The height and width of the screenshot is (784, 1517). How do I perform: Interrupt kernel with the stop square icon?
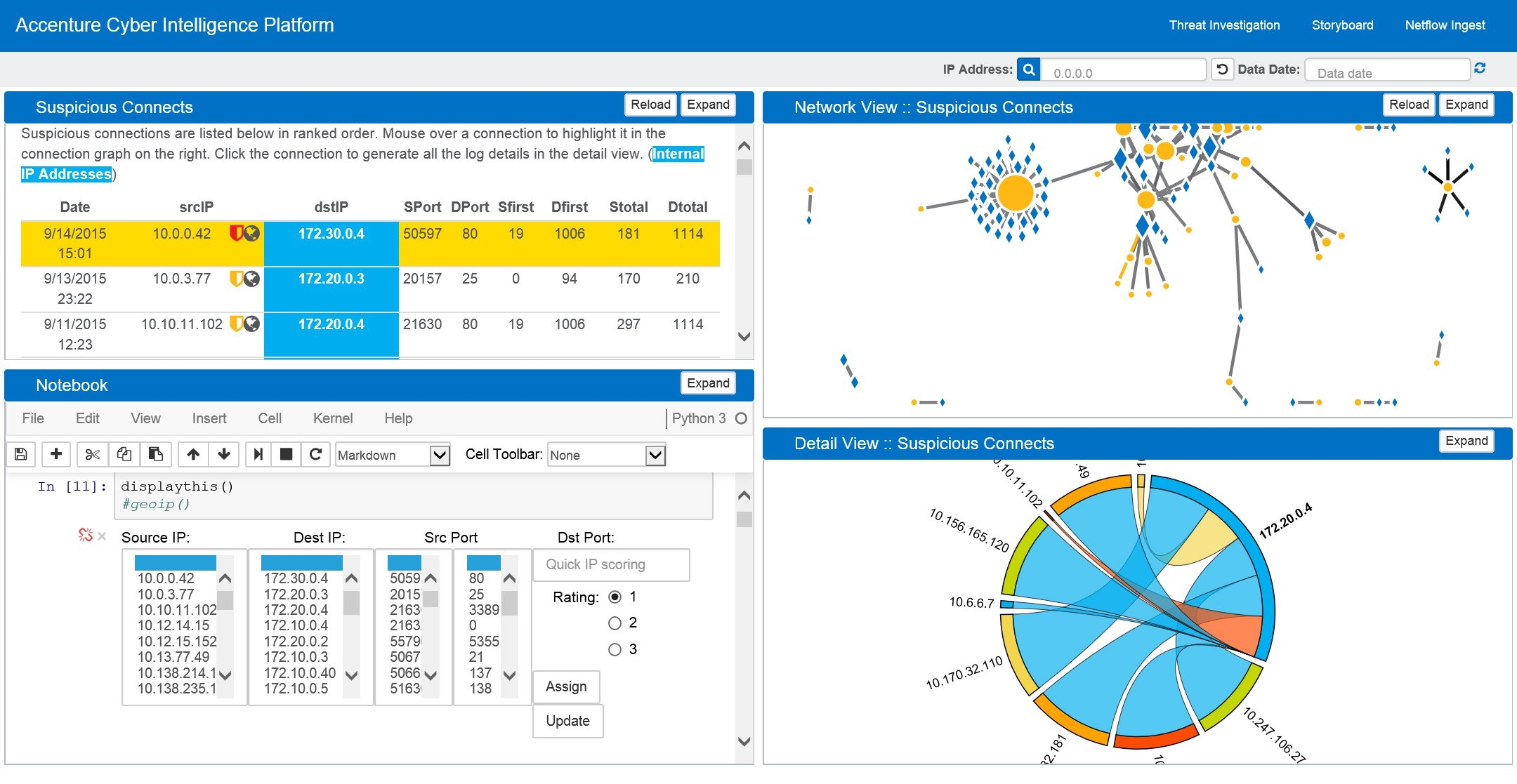point(286,454)
